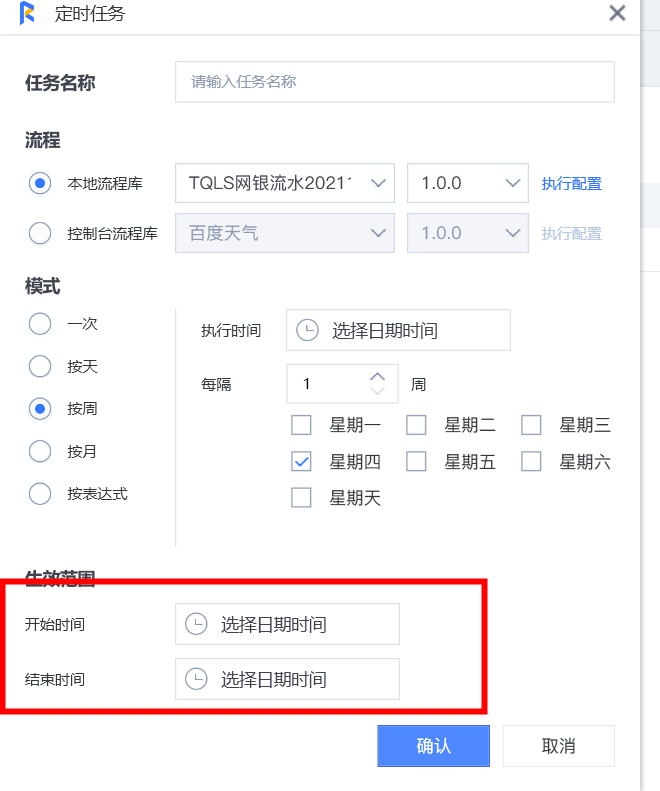The width and height of the screenshot is (660, 791).
Task: Increase the 每隔 interval with up arrow
Action: (x=377, y=376)
